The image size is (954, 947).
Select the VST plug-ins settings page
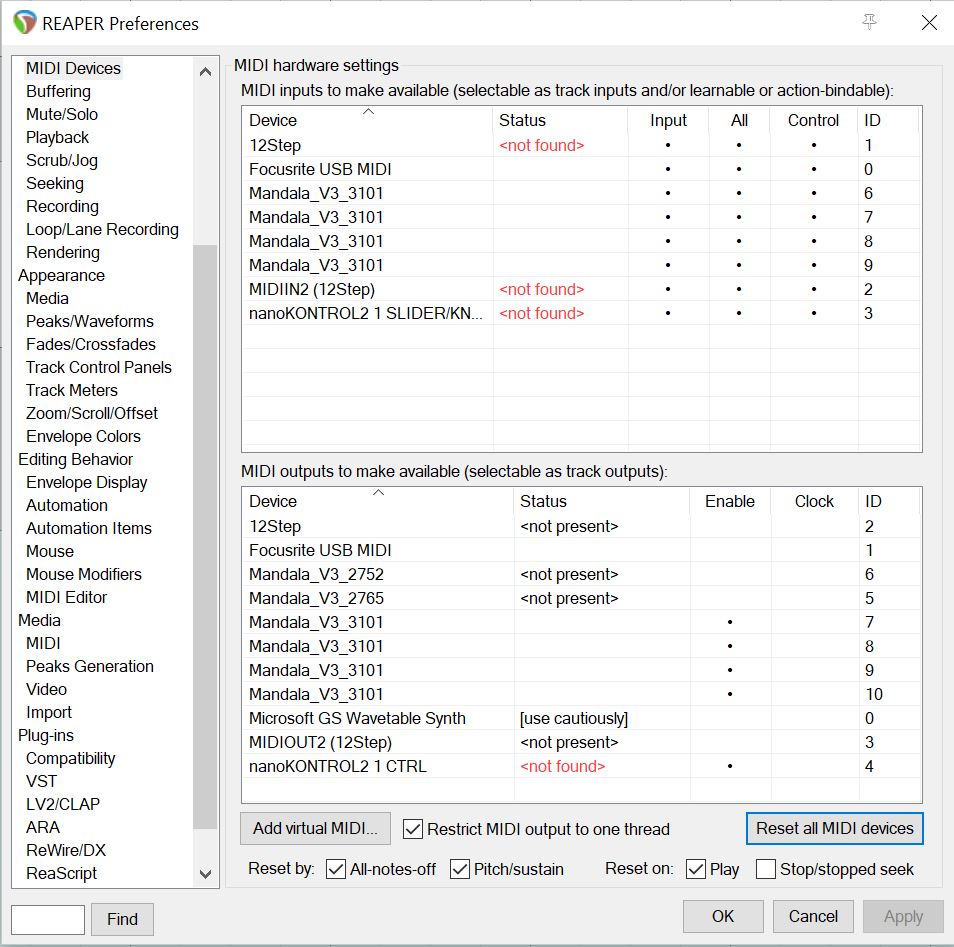click(x=42, y=781)
